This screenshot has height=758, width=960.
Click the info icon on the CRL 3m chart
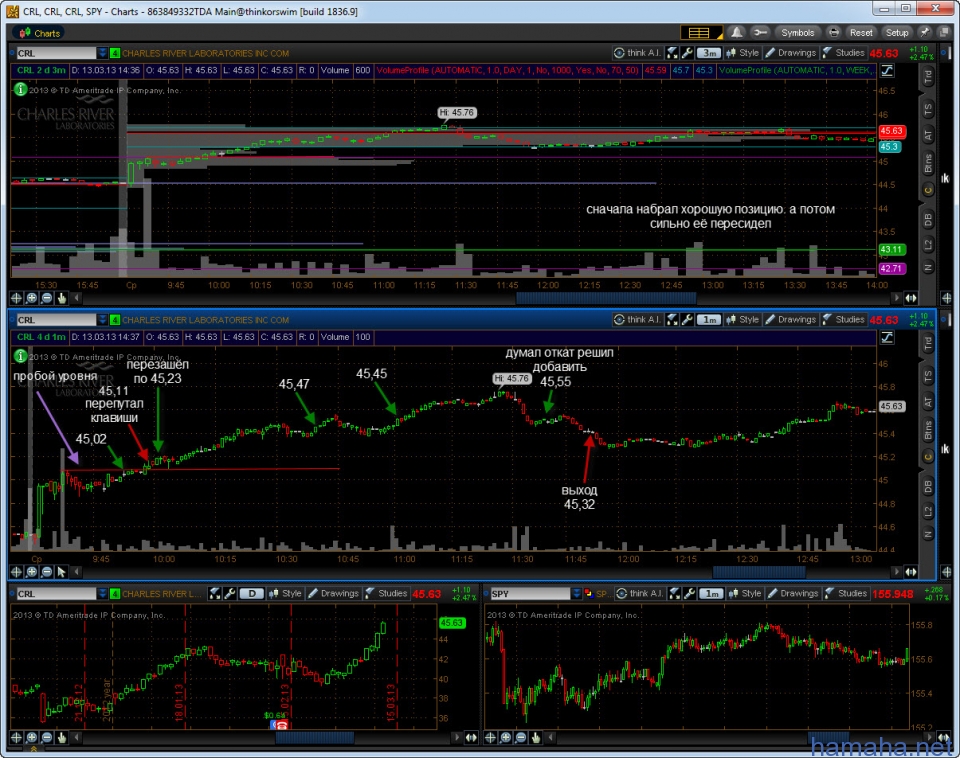(20, 89)
